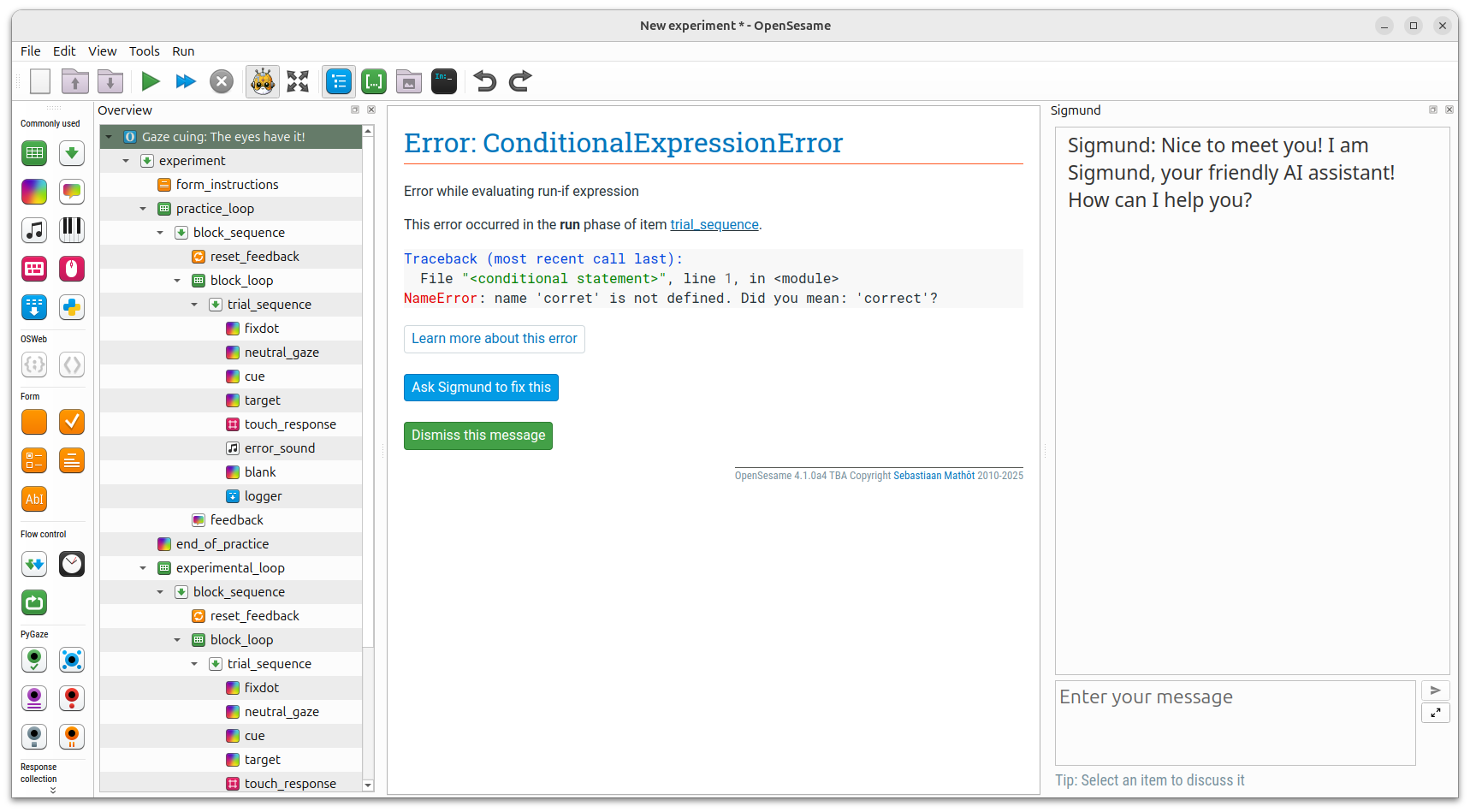Viewport: 1470px width, 812px height.
Task: Float the Sigmund panel
Action: click(1433, 110)
